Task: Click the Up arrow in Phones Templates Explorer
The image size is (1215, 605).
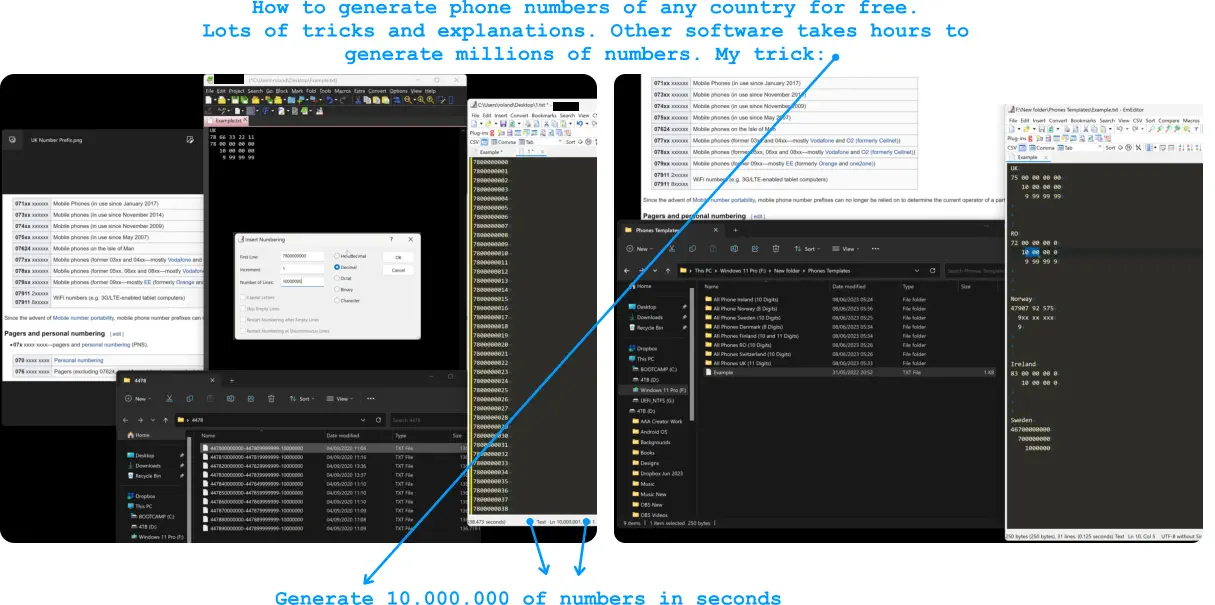Action: 667,270
